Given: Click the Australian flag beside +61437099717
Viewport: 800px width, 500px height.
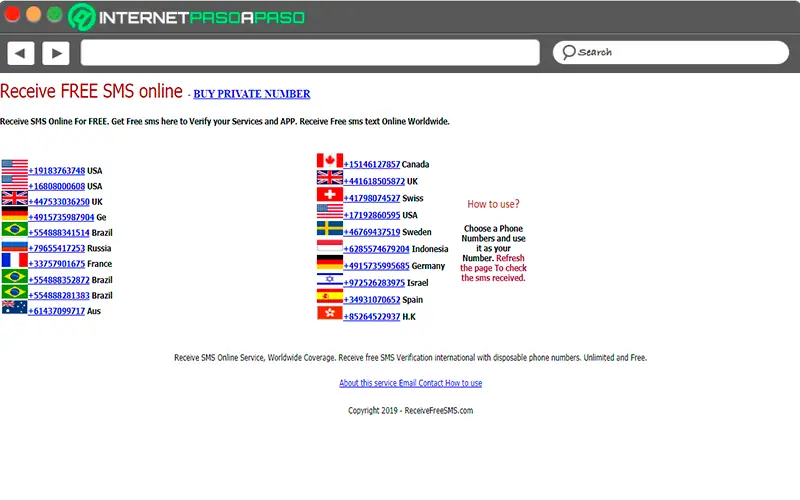Looking at the screenshot, I should [14, 307].
